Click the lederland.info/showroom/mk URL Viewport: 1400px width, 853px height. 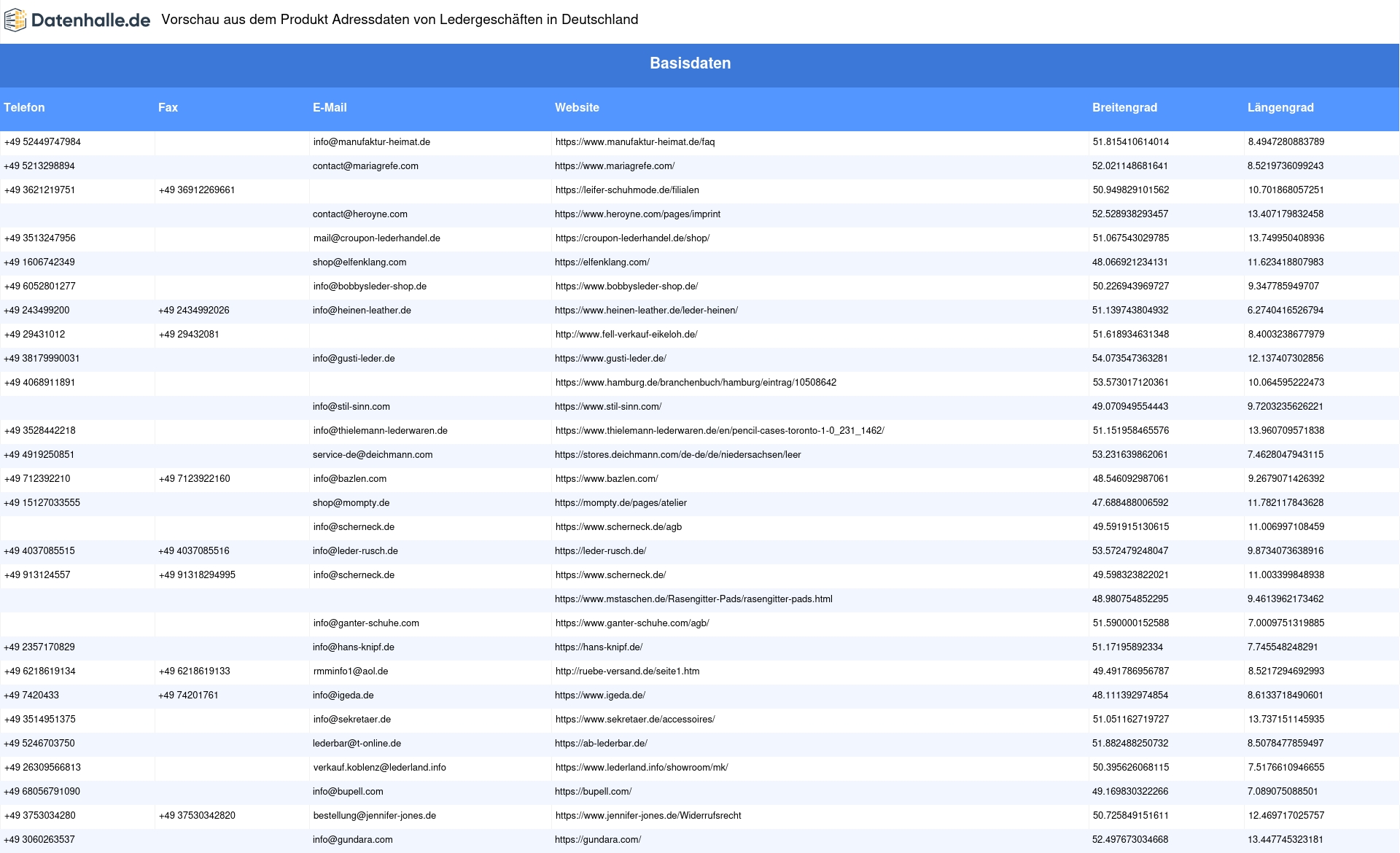(x=642, y=768)
